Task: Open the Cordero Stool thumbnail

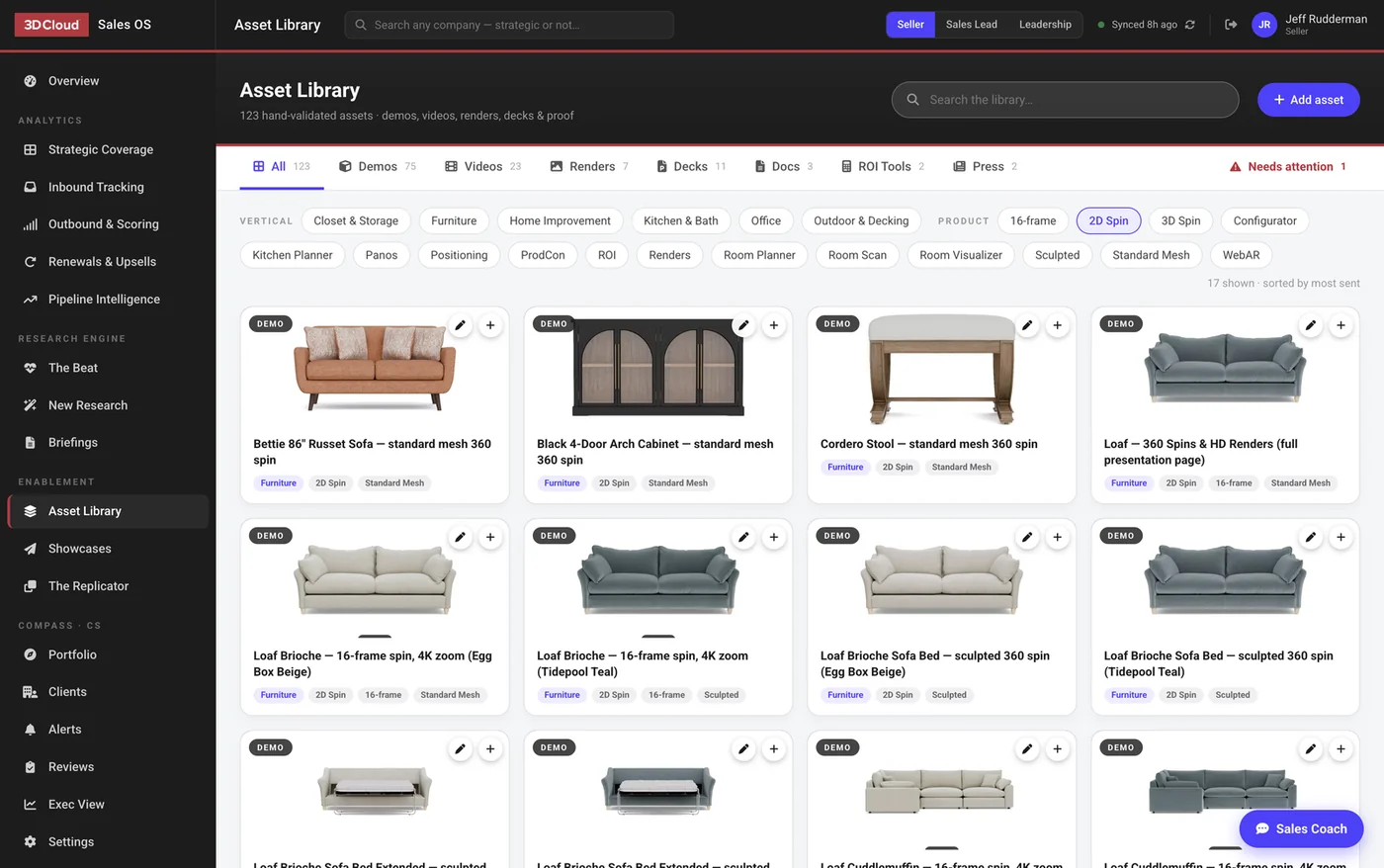Action: 942,369
